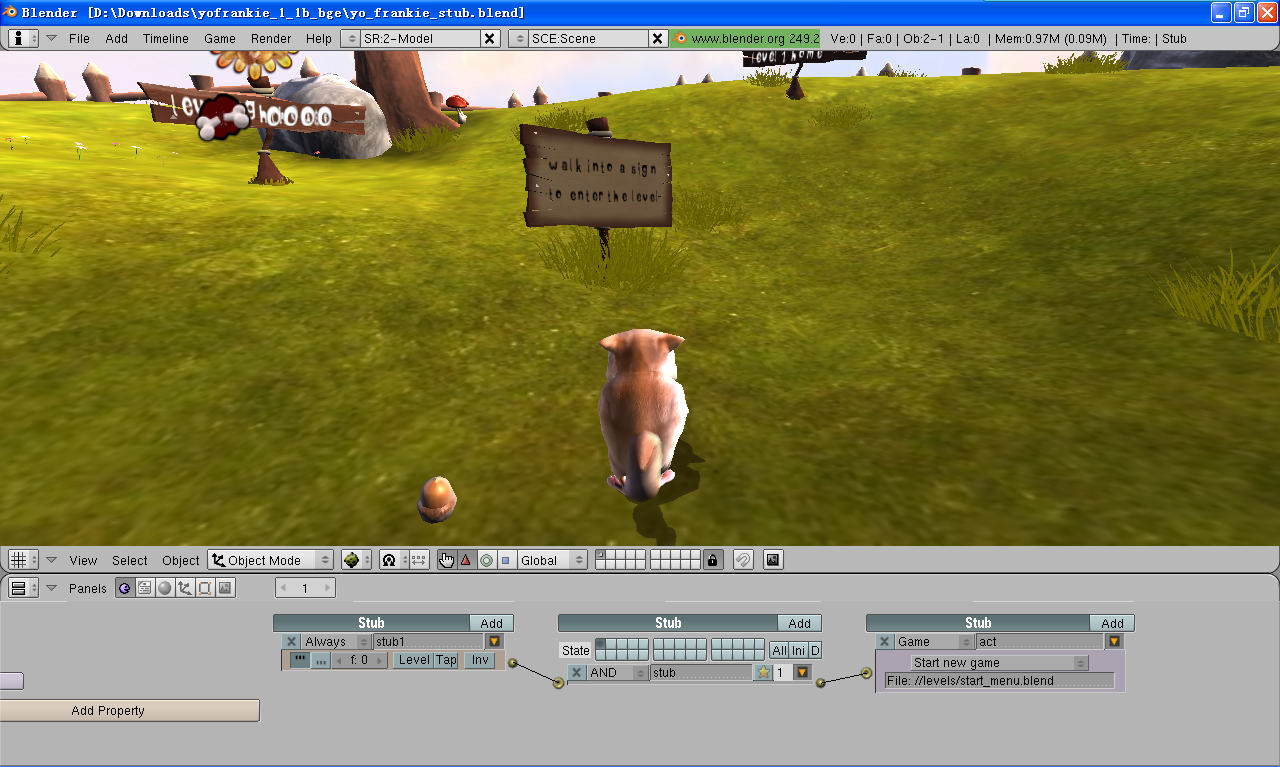Open the Global orientation dropdown
The width and height of the screenshot is (1280, 767).
[552, 560]
